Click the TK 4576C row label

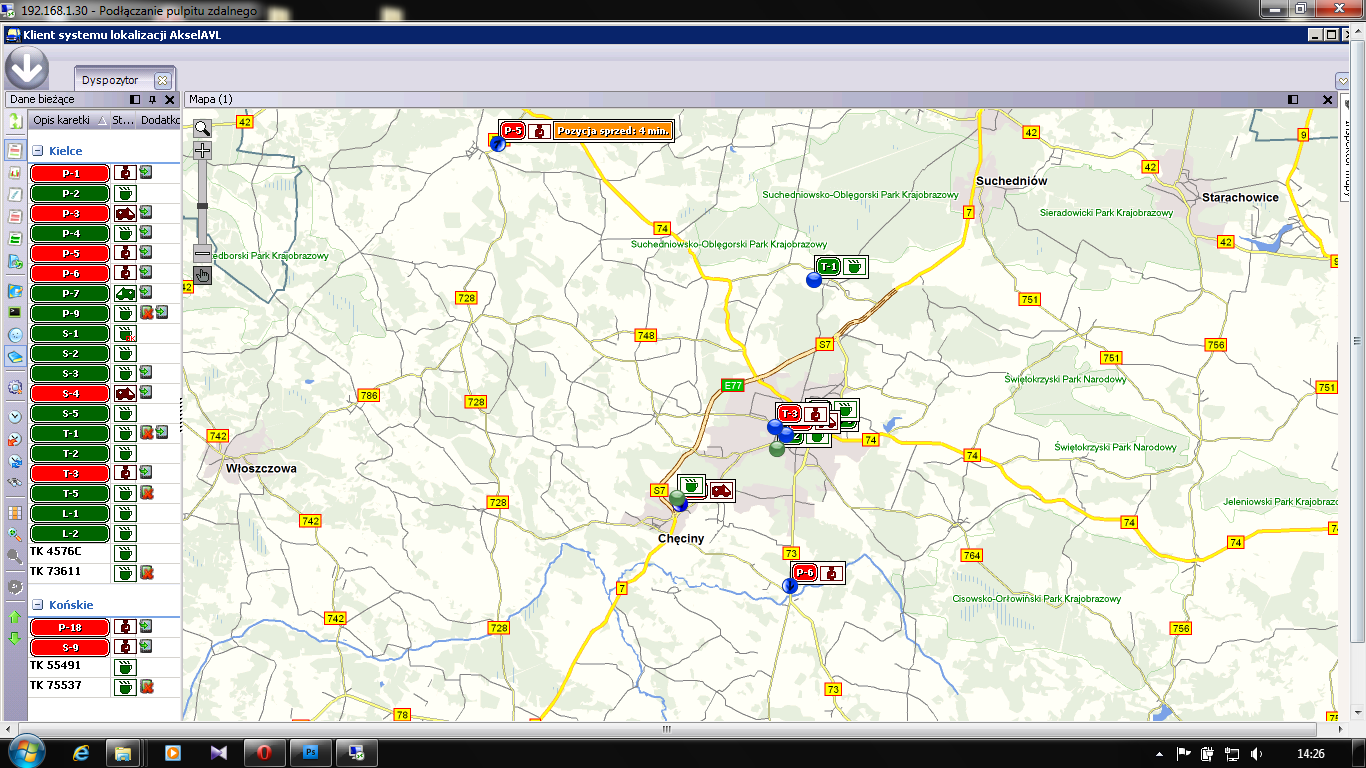click(55, 551)
